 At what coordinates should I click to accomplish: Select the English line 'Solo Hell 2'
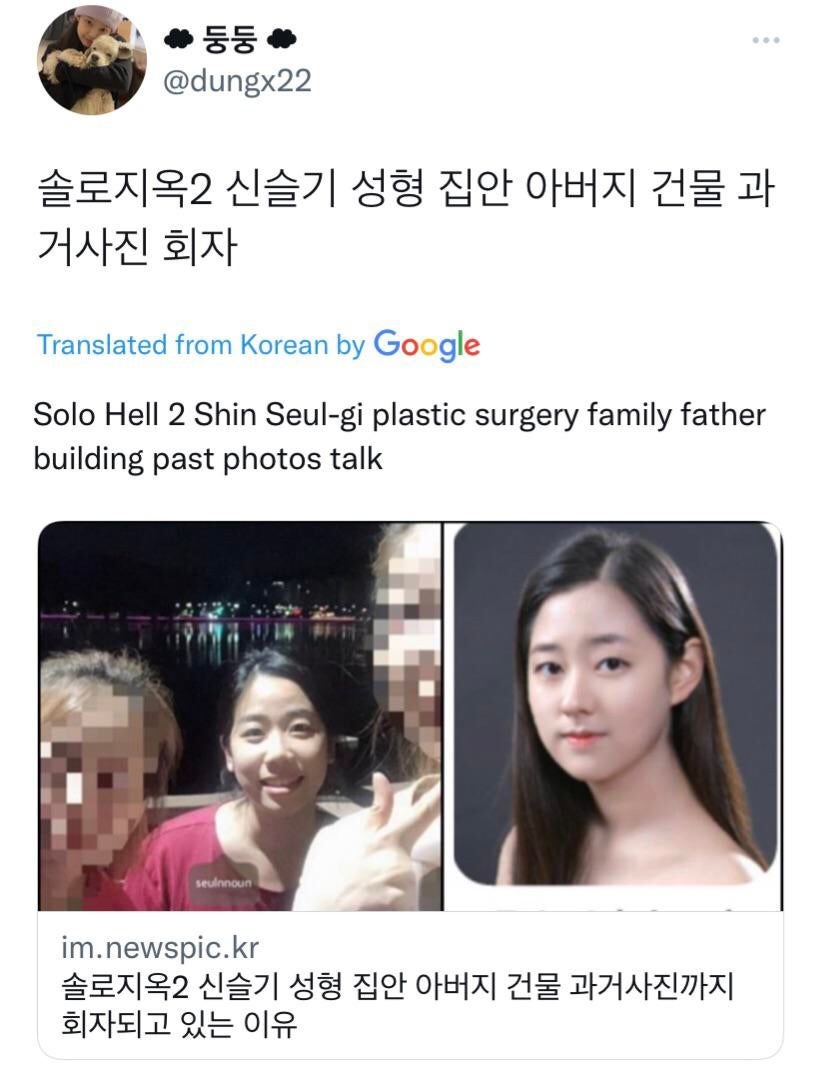pyautogui.click(x=109, y=415)
